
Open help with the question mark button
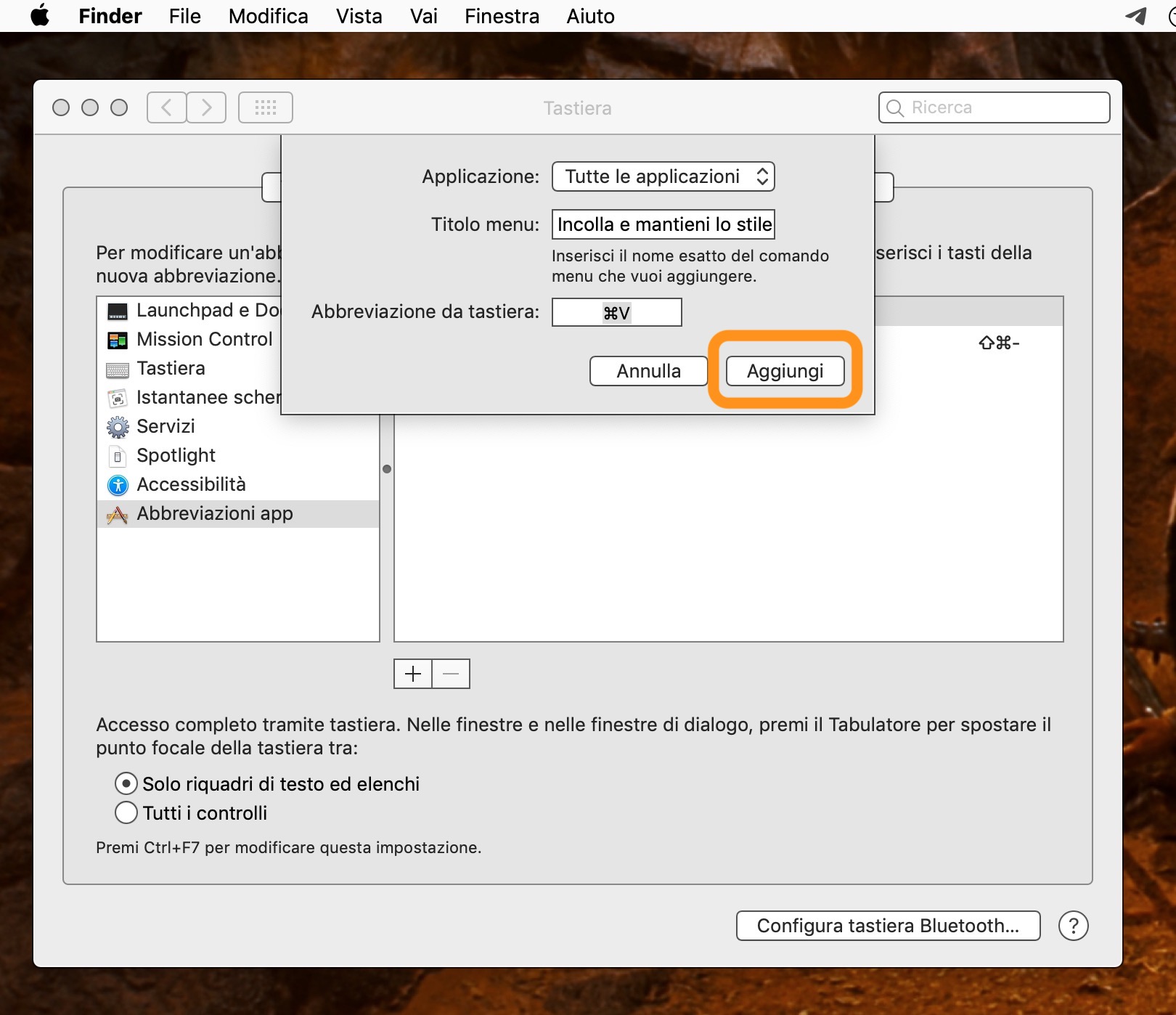coord(1074,926)
